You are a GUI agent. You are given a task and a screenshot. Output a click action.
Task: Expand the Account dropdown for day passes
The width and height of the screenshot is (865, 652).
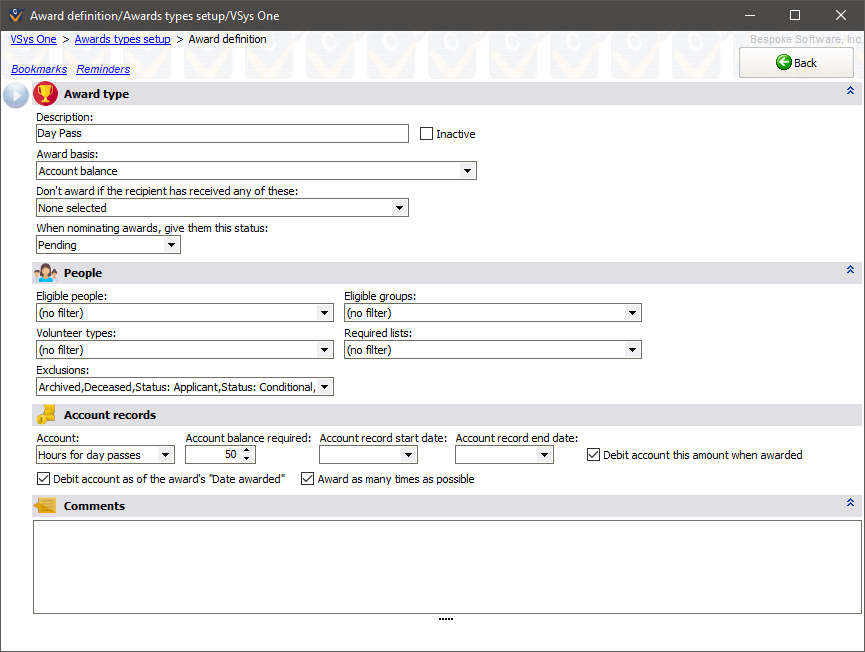(x=165, y=455)
